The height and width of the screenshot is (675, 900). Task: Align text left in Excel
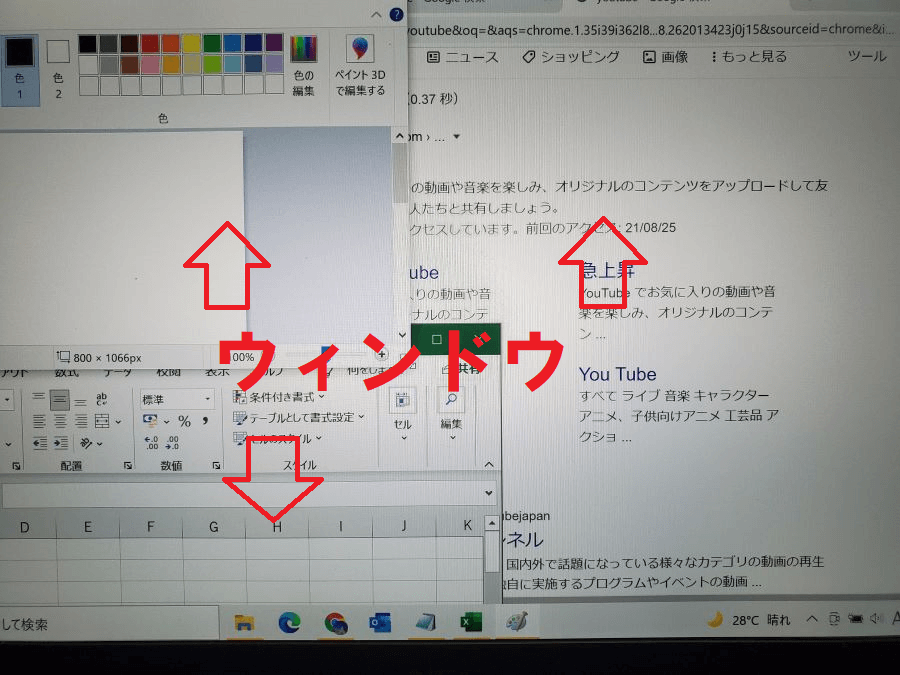coord(39,422)
